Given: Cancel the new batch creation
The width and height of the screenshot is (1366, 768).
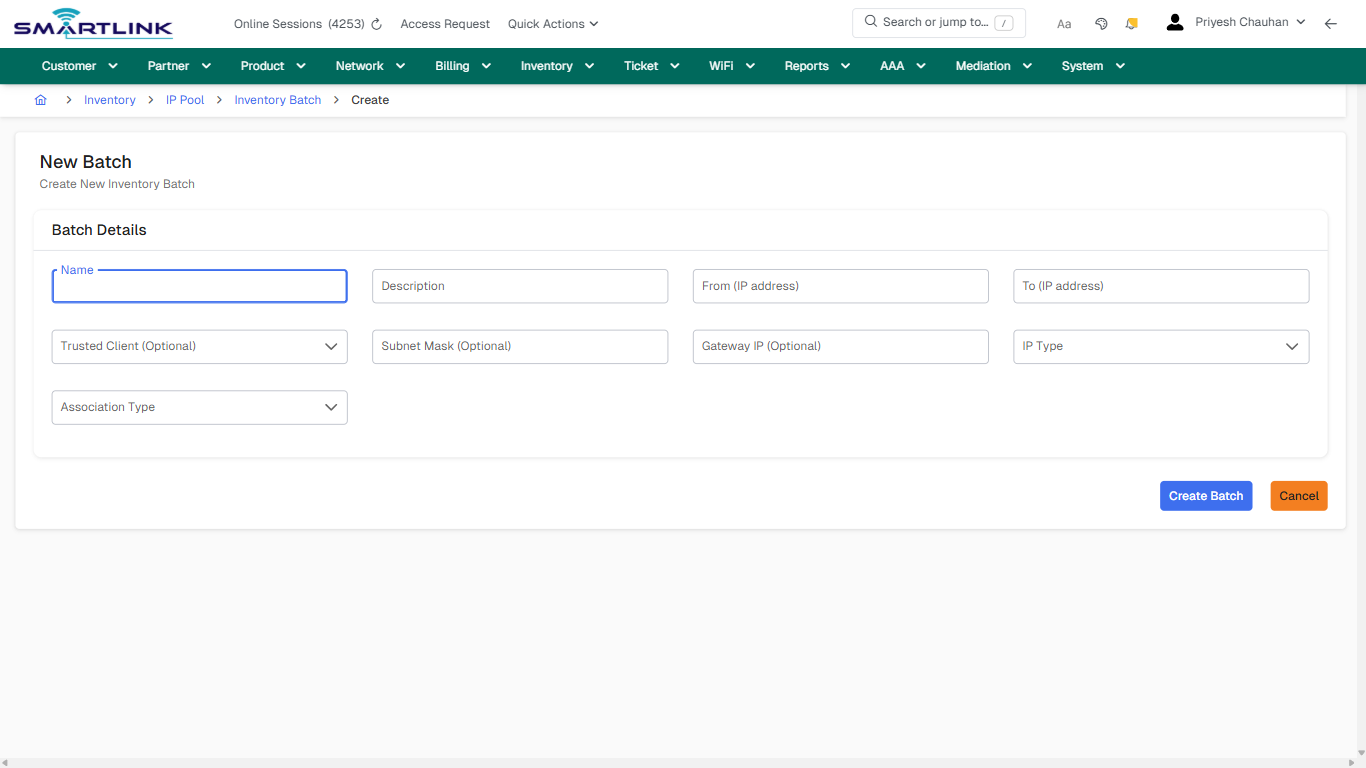Looking at the screenshot, I should [1298, 495].
